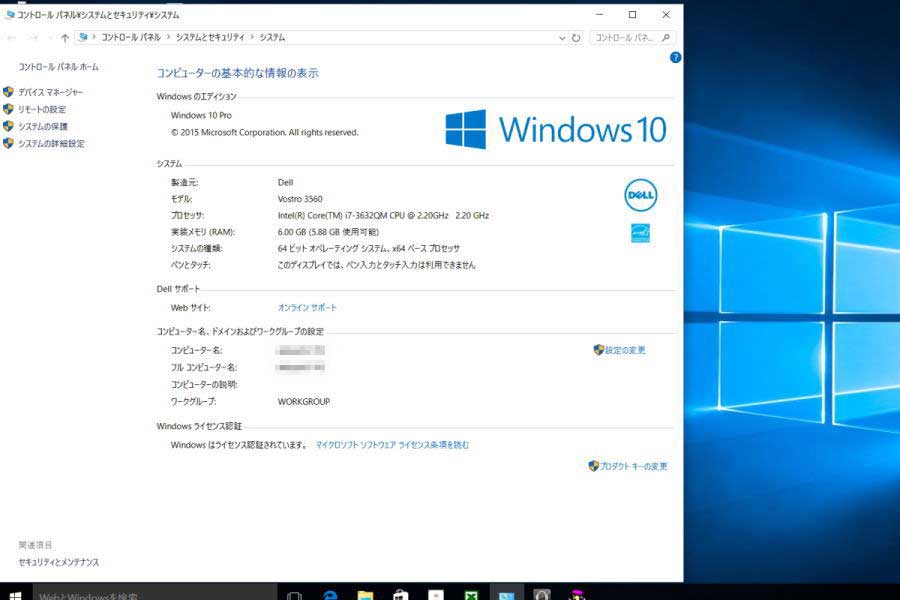This screenshot has width=900, height=600.
Task: Expand chevron after コントロール パネル breadcrumb
Action: tap(169, 37)
